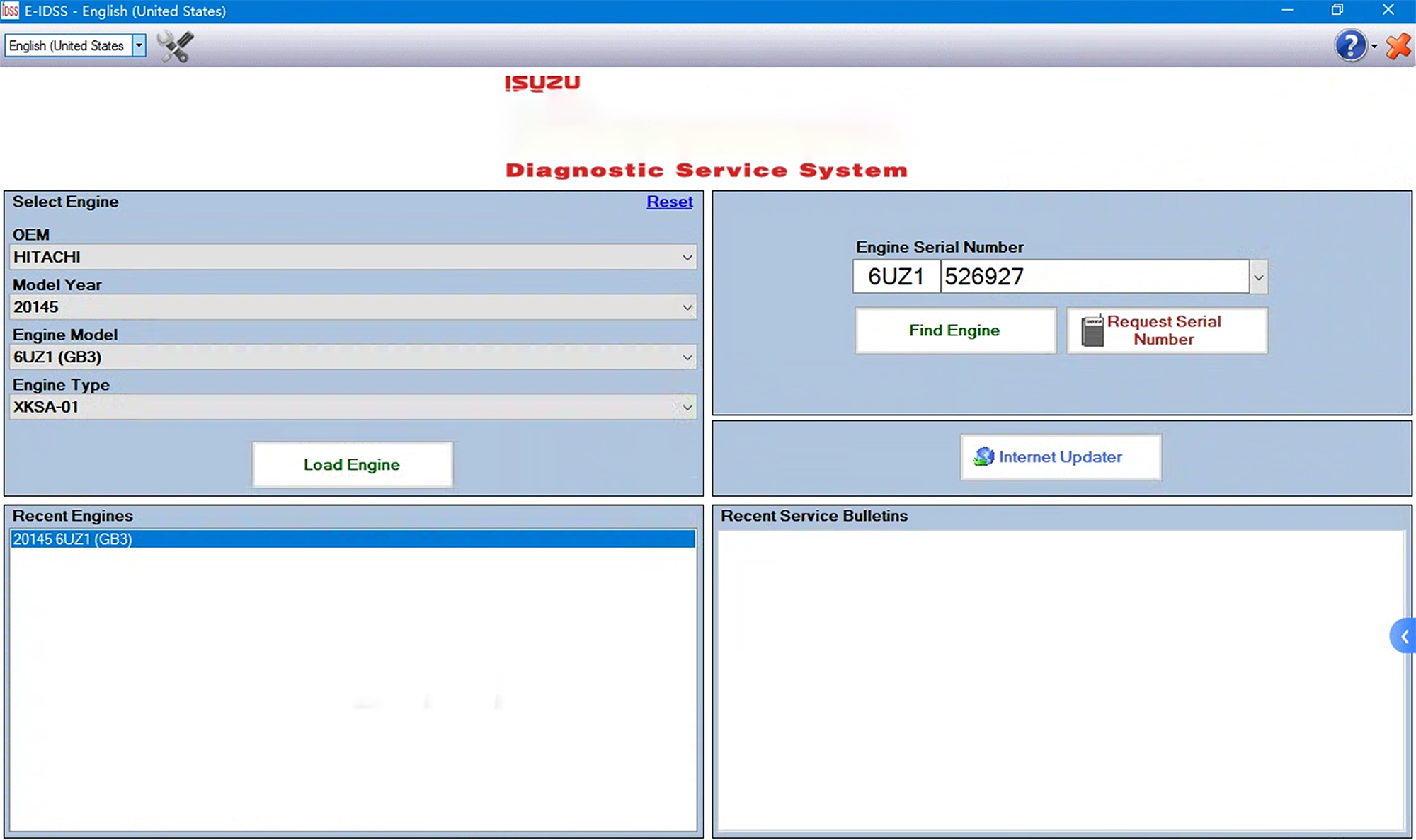1416x840 pixels.
Task: Open the Engine Type XKSA-01 dropdown
Action: (x=686, y=407)
